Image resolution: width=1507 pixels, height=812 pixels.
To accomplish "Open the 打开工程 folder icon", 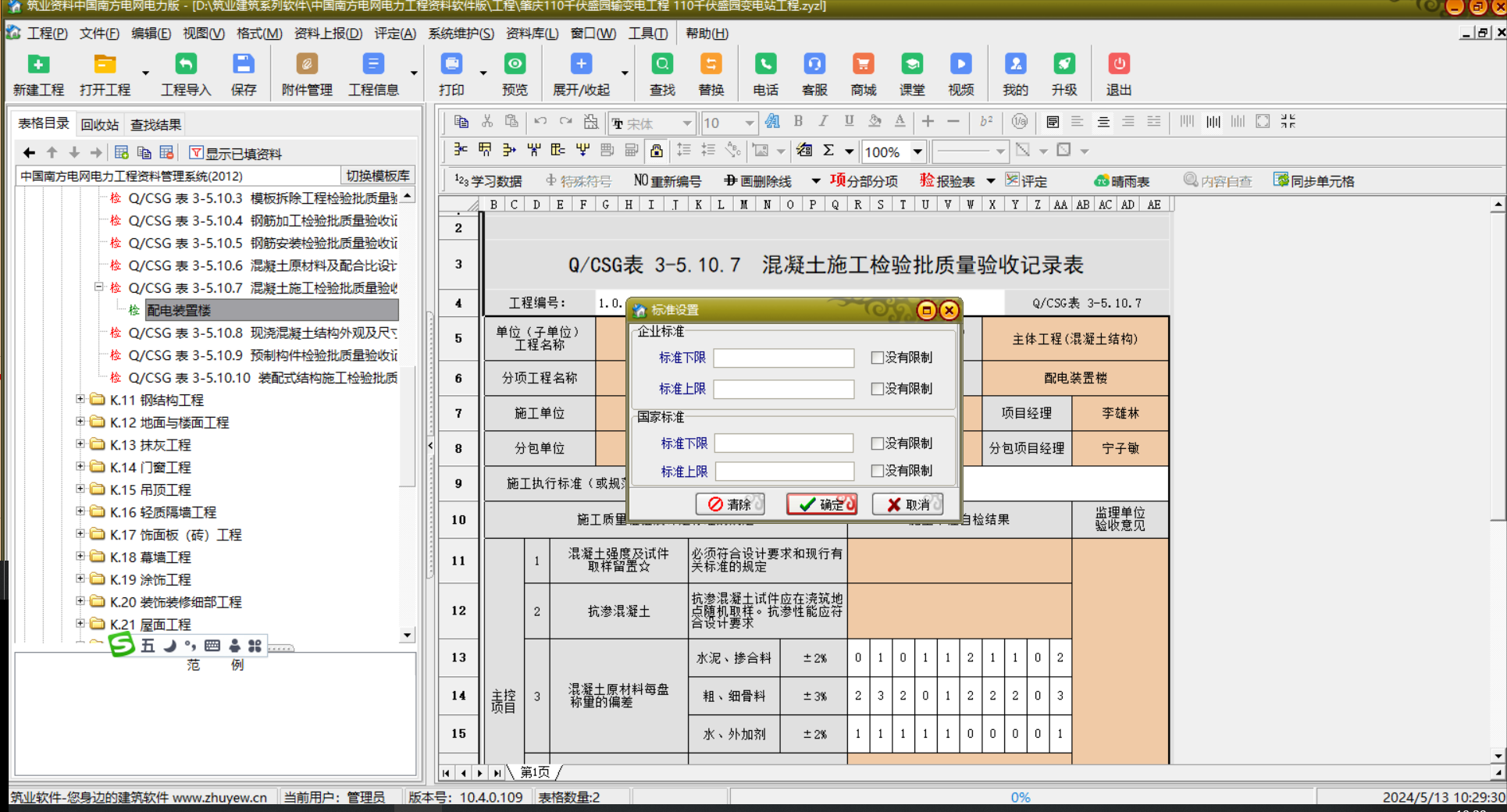I will click(x=105, y=65).
